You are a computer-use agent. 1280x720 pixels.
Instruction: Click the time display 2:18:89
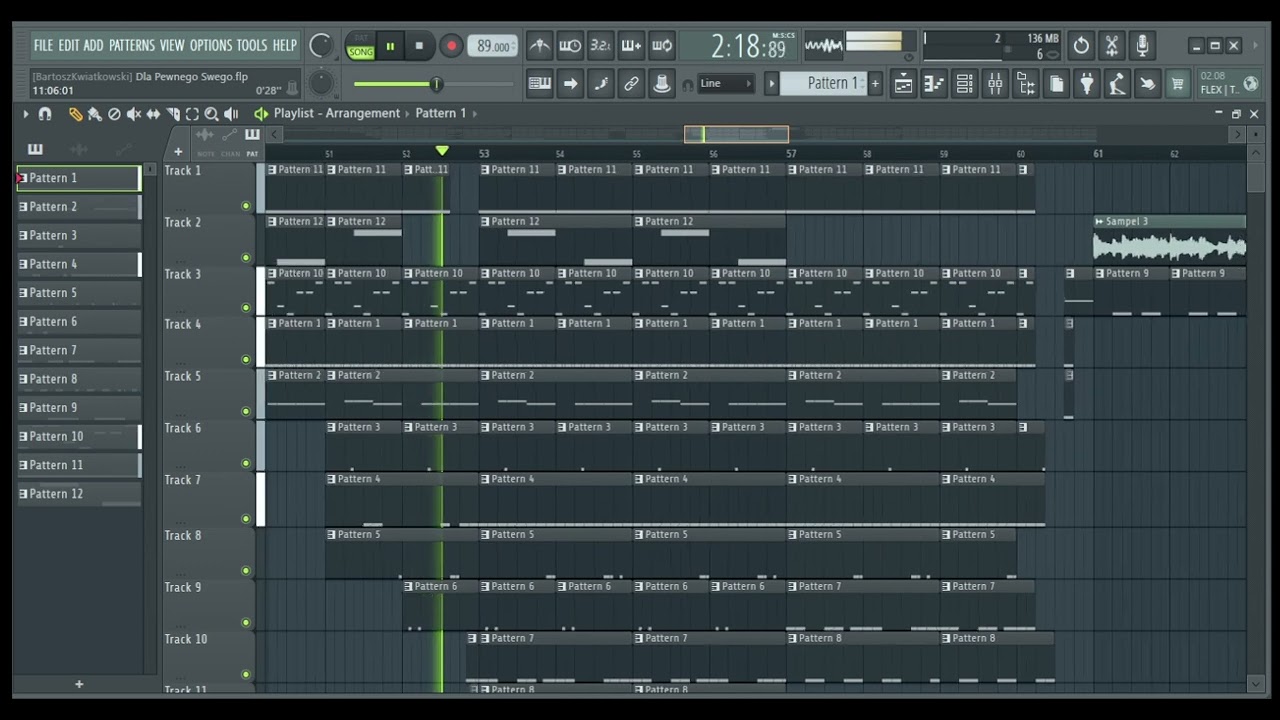coord(749,46)
